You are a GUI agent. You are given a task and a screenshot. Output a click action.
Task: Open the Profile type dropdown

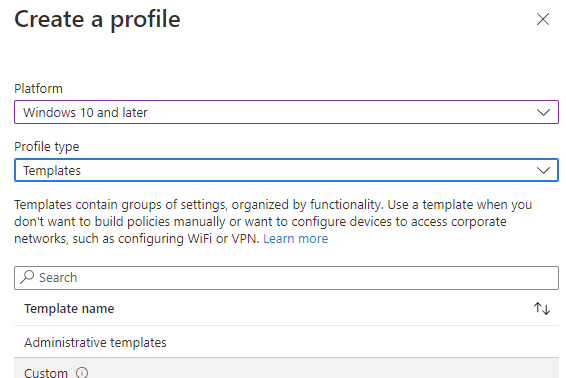point(286,170)
